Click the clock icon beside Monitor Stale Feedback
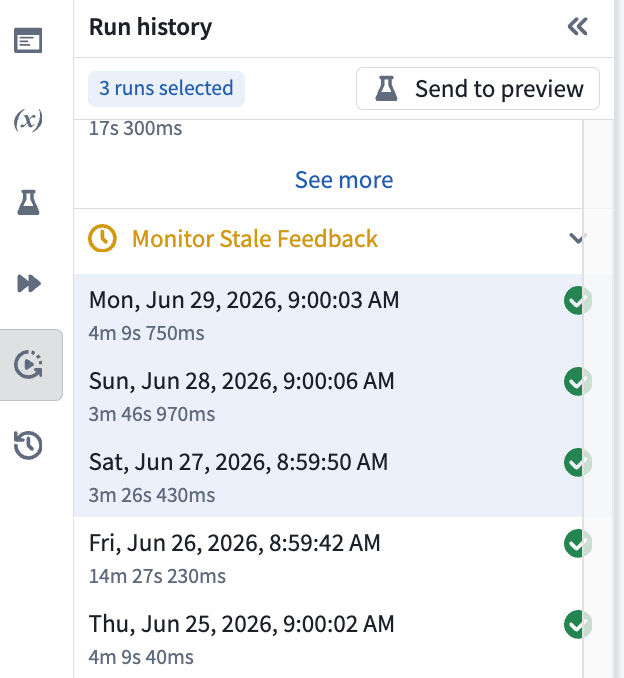This screenshot has height=678, width=624. (102, 238)
